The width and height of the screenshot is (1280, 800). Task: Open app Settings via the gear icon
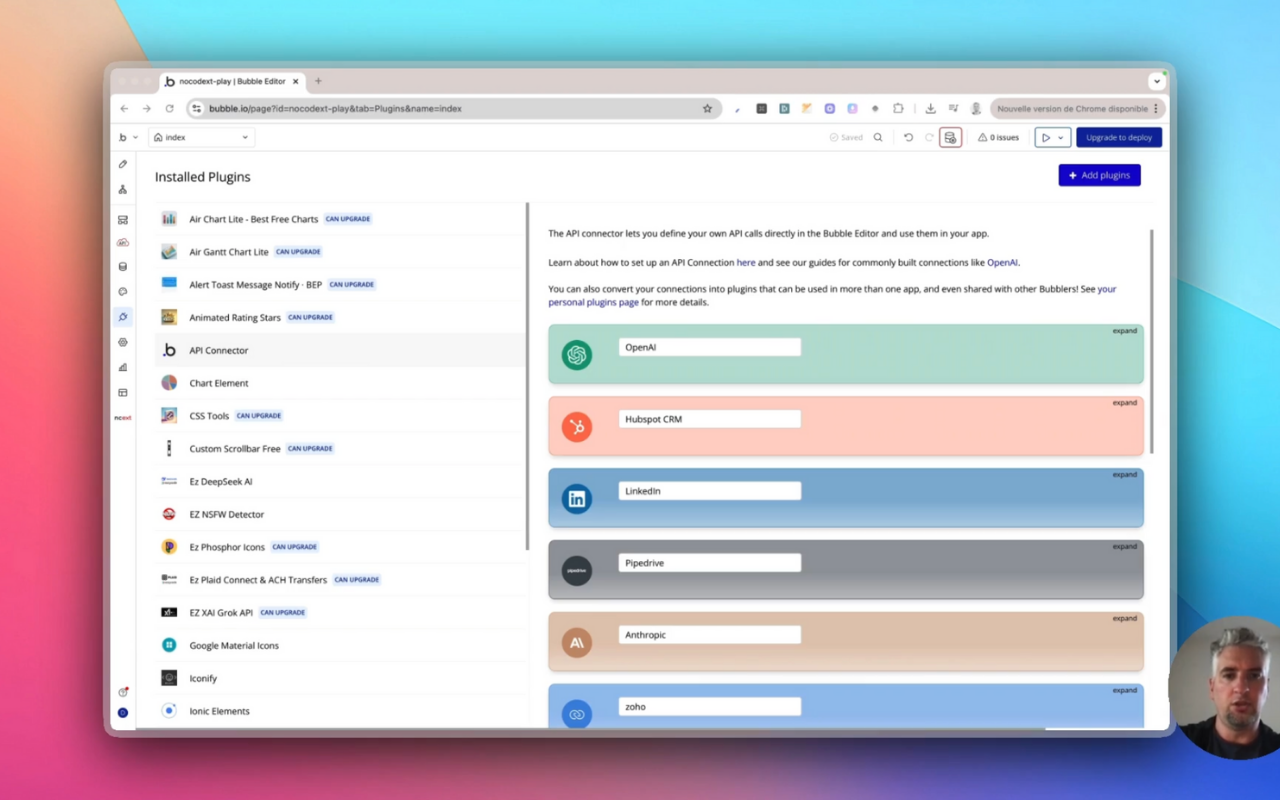pos(122,341)
